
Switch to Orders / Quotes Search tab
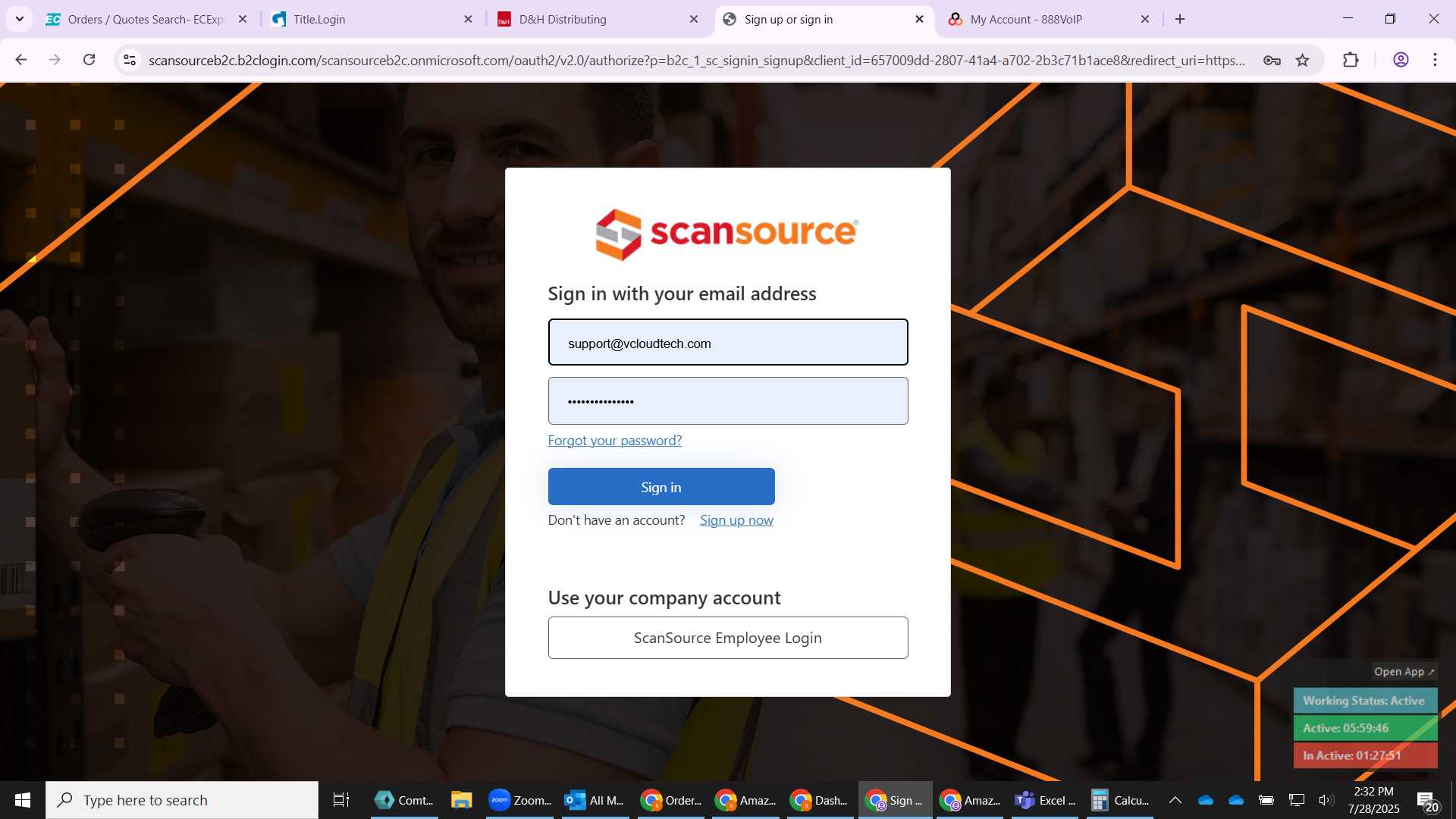[146, 19]
